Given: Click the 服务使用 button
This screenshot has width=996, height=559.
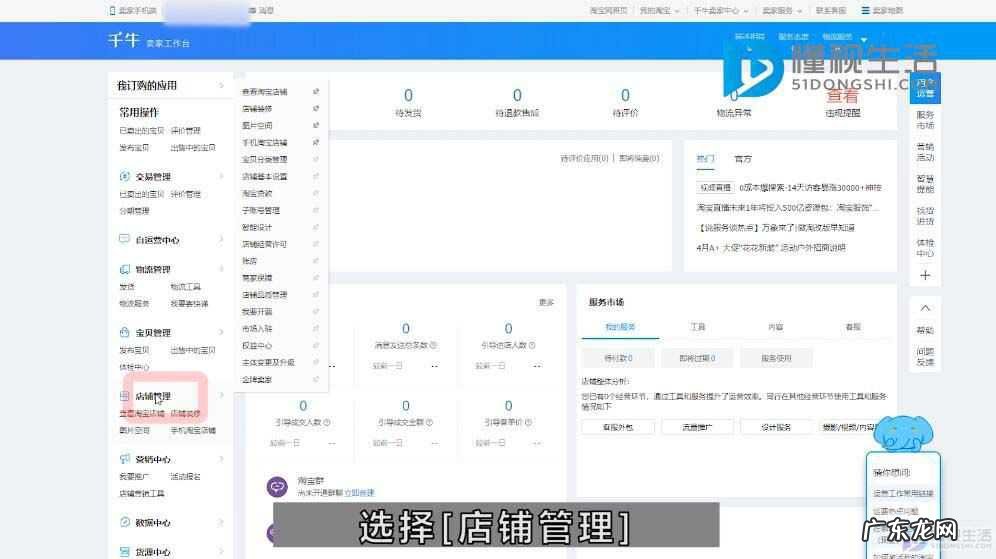Looking at the screenshot, I should (776, 358).
